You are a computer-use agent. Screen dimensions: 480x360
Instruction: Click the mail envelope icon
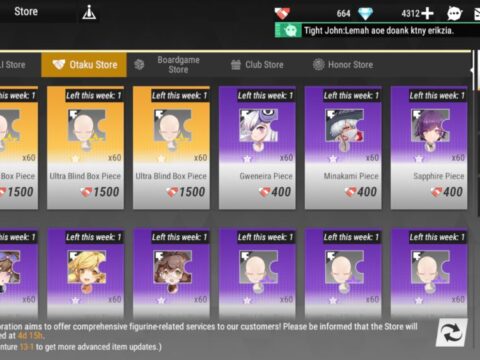click(x=477, y=14)
